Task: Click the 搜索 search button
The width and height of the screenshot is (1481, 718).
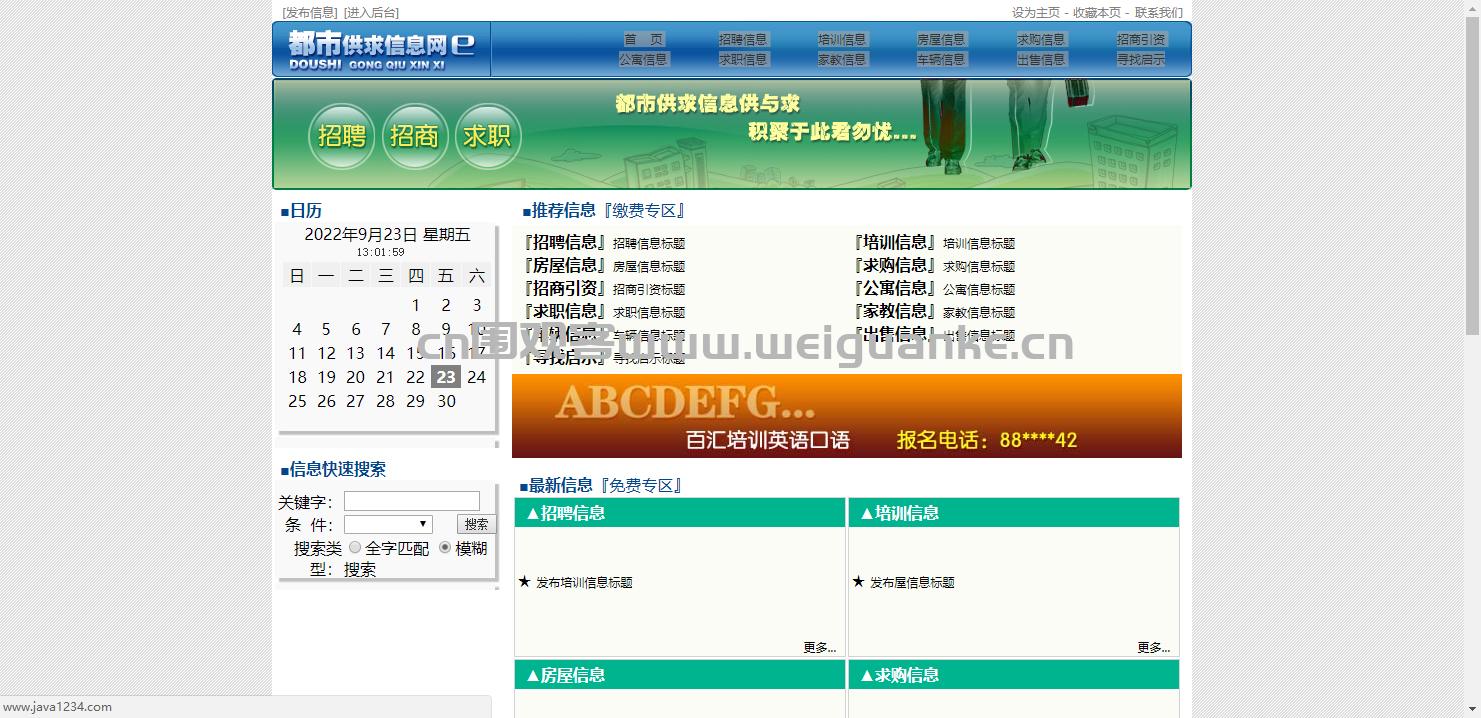Action: pos(476,524)
